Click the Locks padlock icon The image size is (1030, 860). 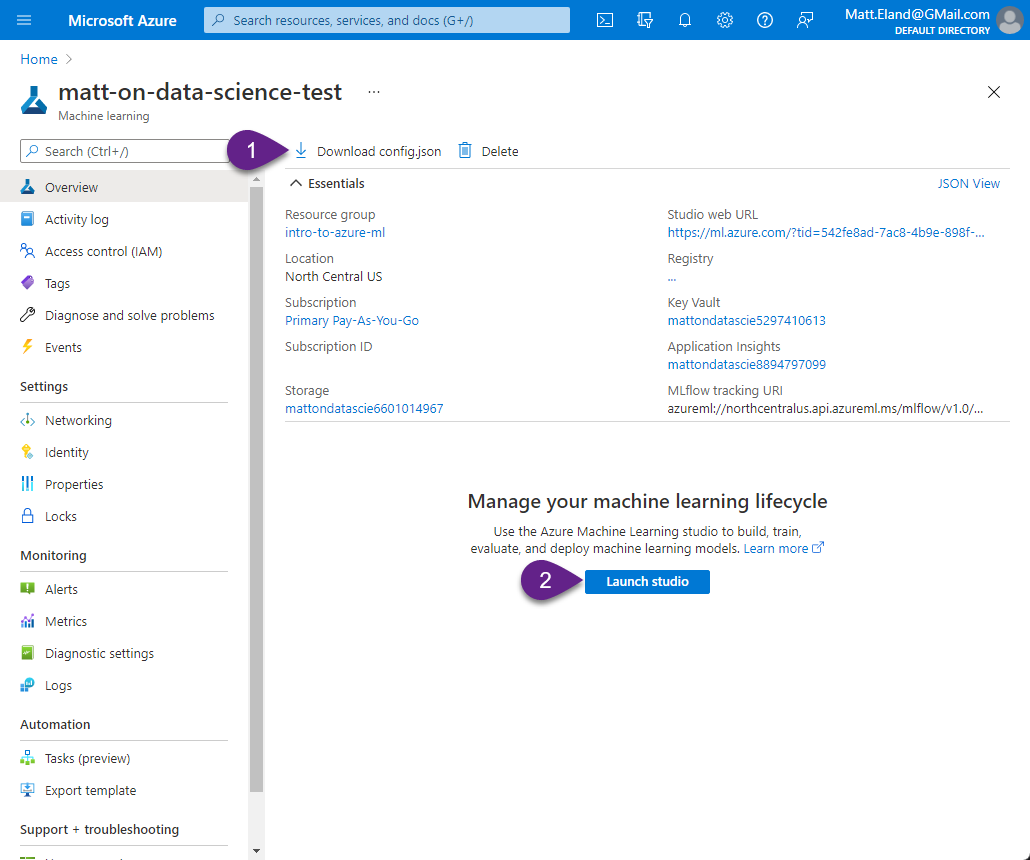coord(28,516)
